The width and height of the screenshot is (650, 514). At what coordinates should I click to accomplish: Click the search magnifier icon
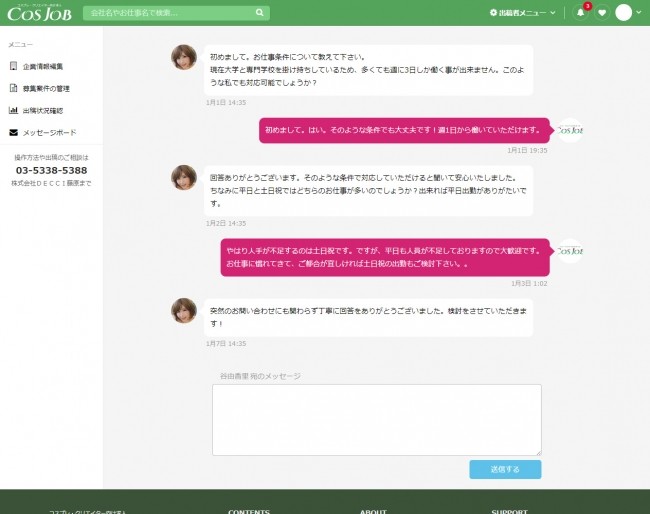260,13
